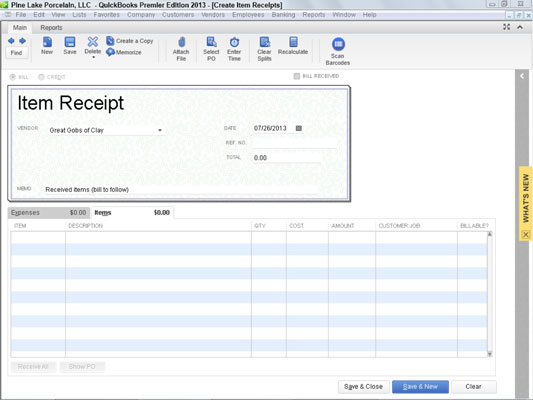Click the items table vertical scrollbar
The image size is (533, 400).
click(x=490, y=294)
